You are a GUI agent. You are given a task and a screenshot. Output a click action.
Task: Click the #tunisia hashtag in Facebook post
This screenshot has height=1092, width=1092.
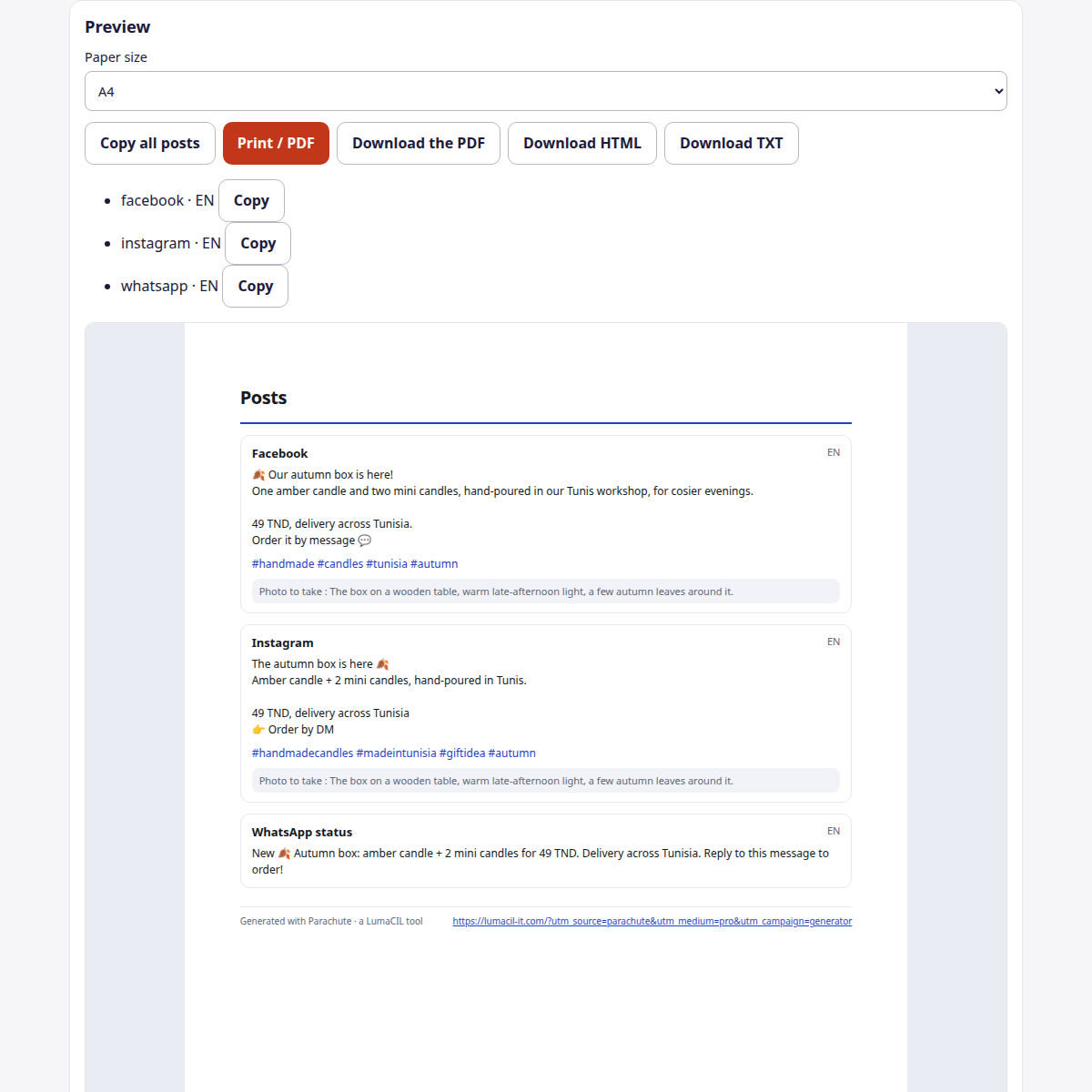[387, 563]
